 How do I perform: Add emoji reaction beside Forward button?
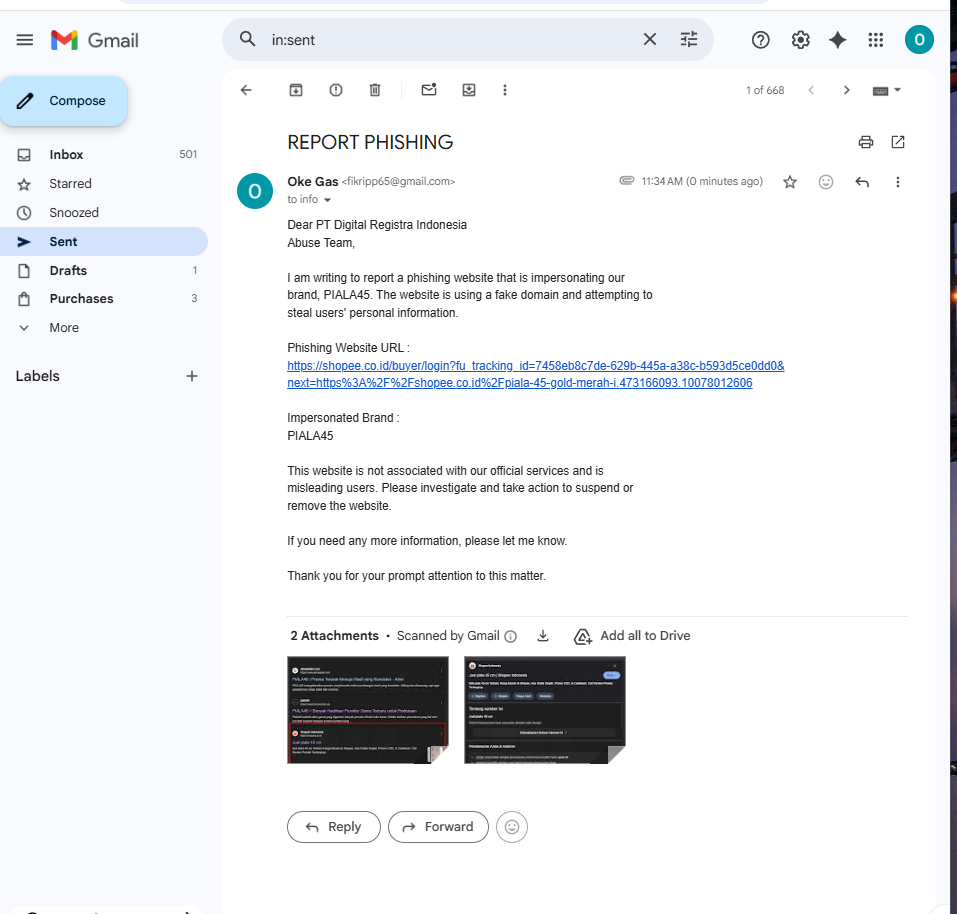point(511,827)
